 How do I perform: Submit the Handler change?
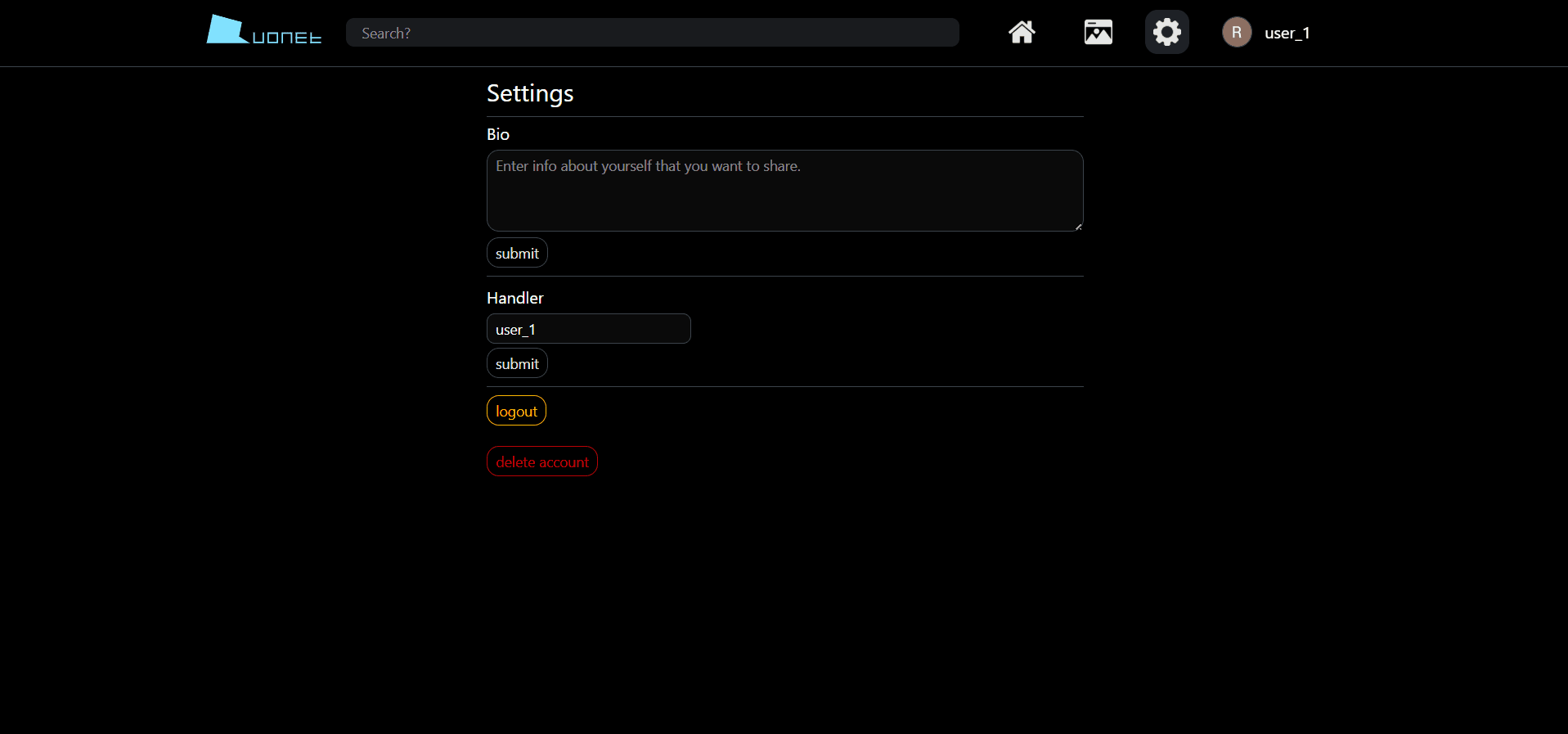point(517,364)
